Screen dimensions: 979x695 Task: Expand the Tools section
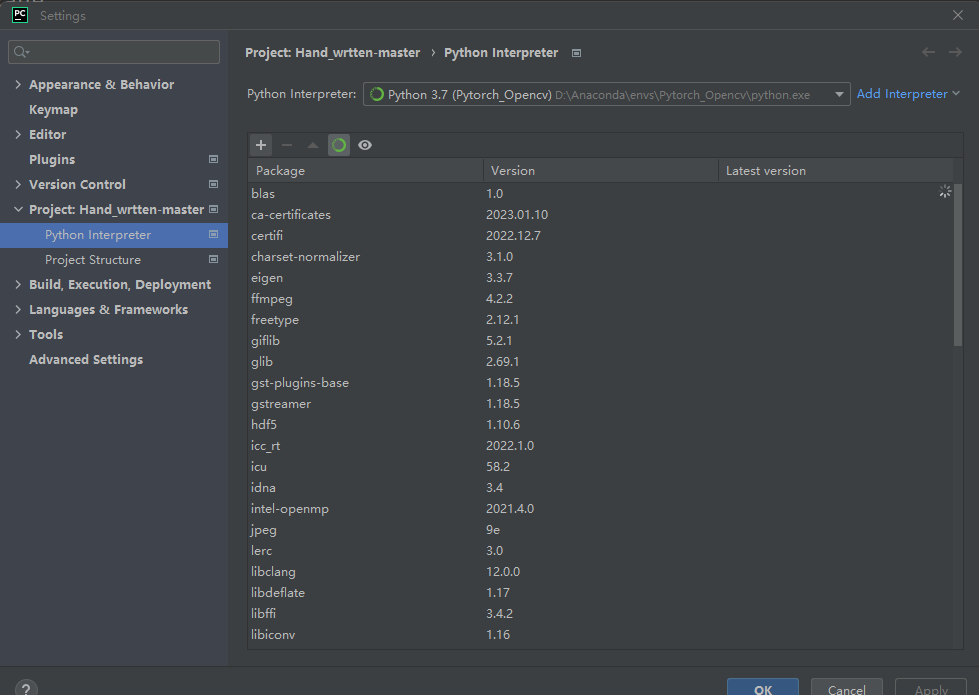pos(18,334)
